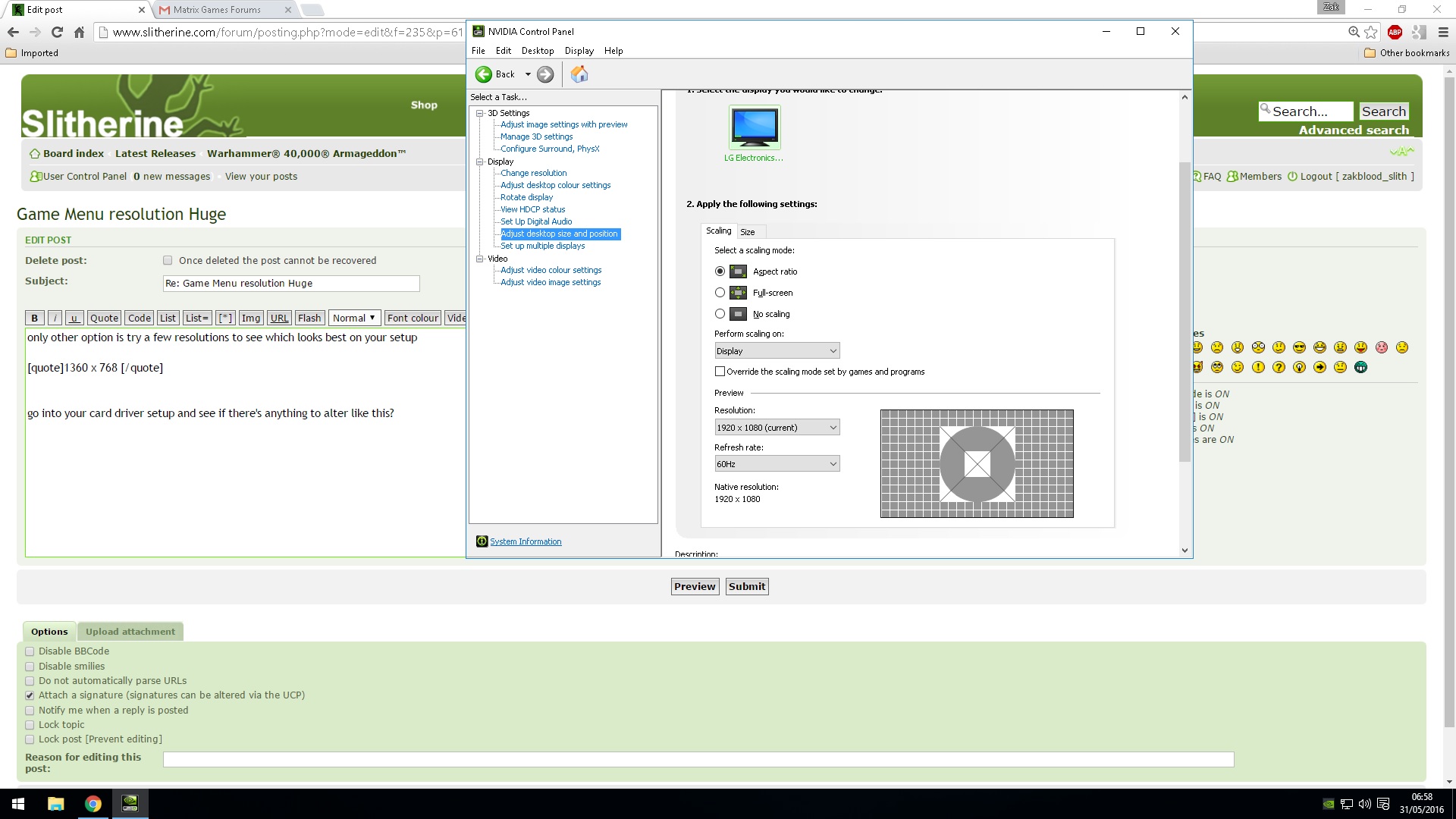Open Perform scaling on dropdown
The height and width of the screenshot is (819, 1456).
click(777, 351)
